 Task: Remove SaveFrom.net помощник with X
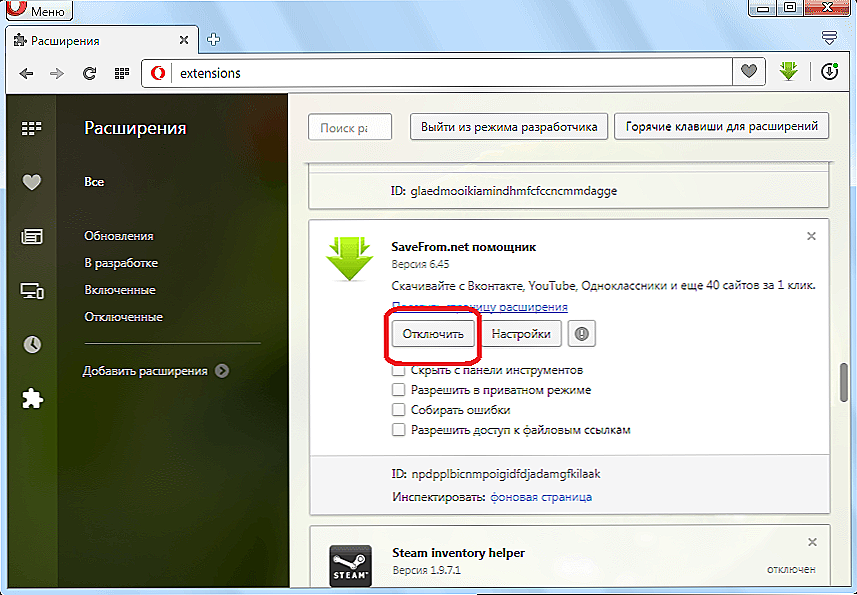(x=811, y=236)
